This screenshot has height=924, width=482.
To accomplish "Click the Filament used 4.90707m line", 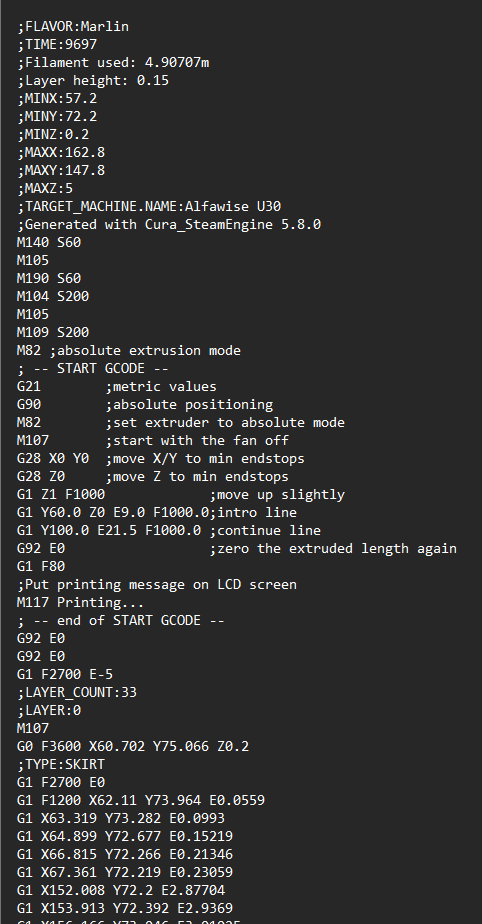I will pos(113,62).
